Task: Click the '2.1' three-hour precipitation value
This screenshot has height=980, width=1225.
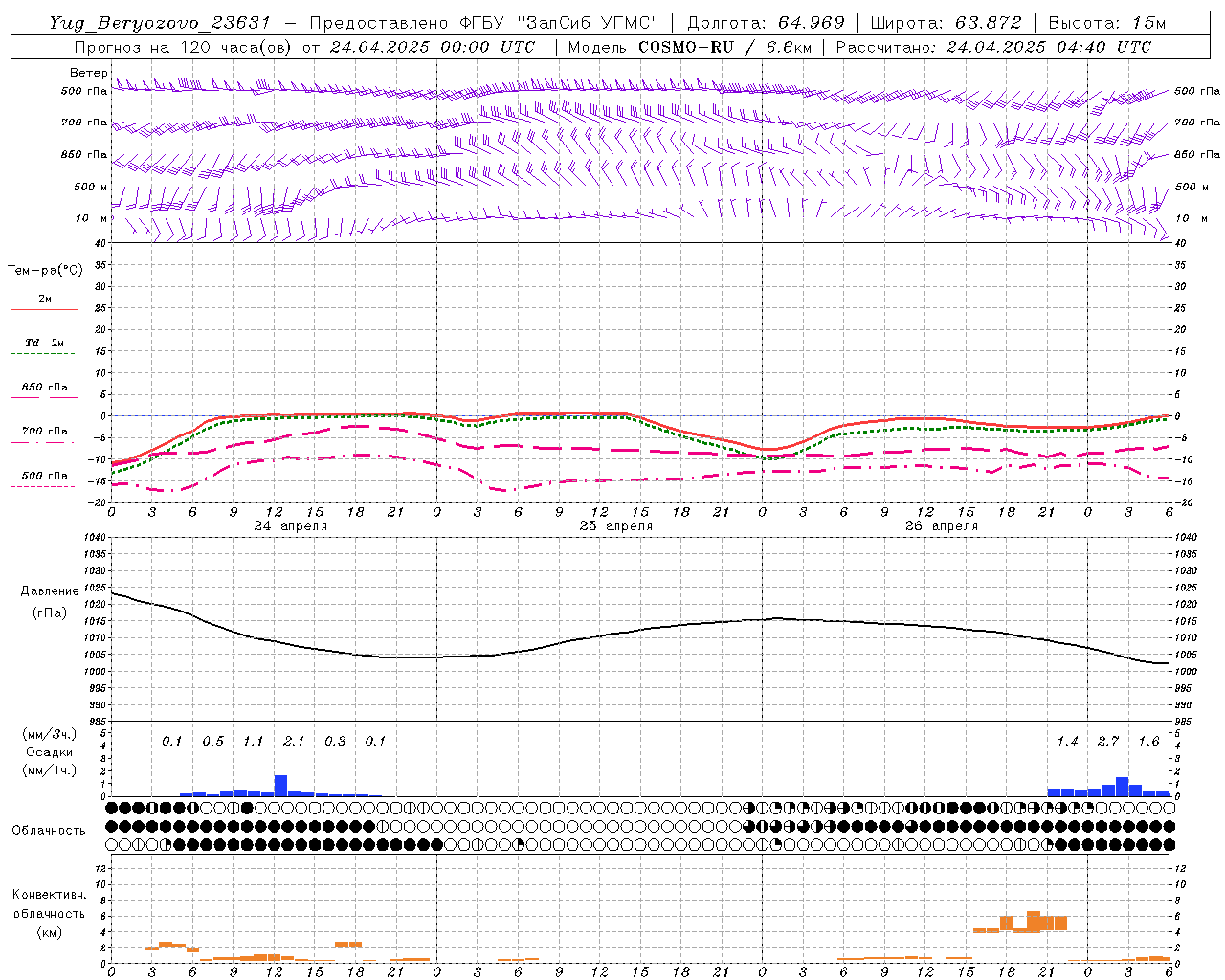Action: click(x=294, y=742)
